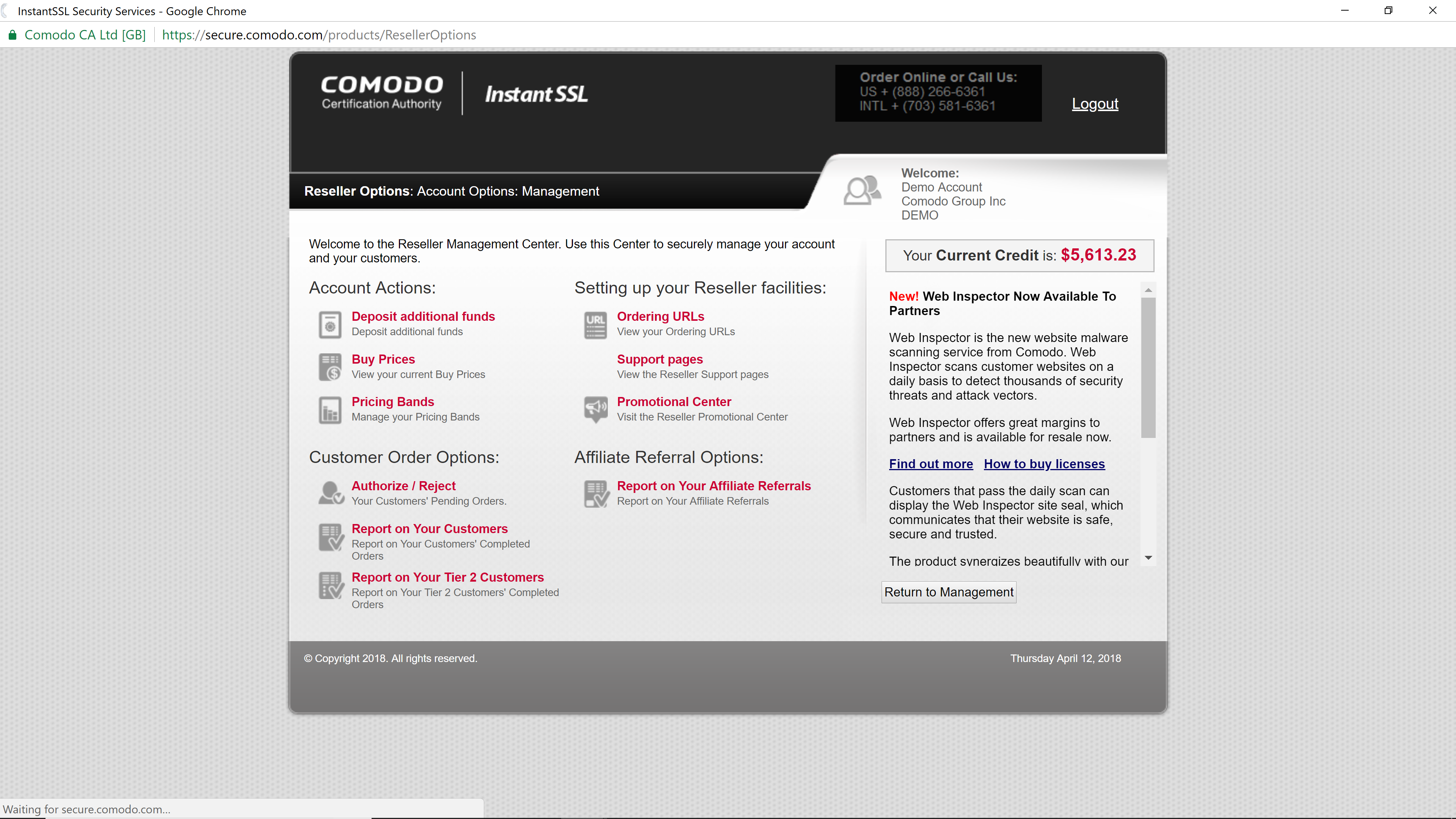Click the Reseller Options breadcrumb heading
The width and height of the screenshot is (1456, 819).
click(x=357, y=191)
